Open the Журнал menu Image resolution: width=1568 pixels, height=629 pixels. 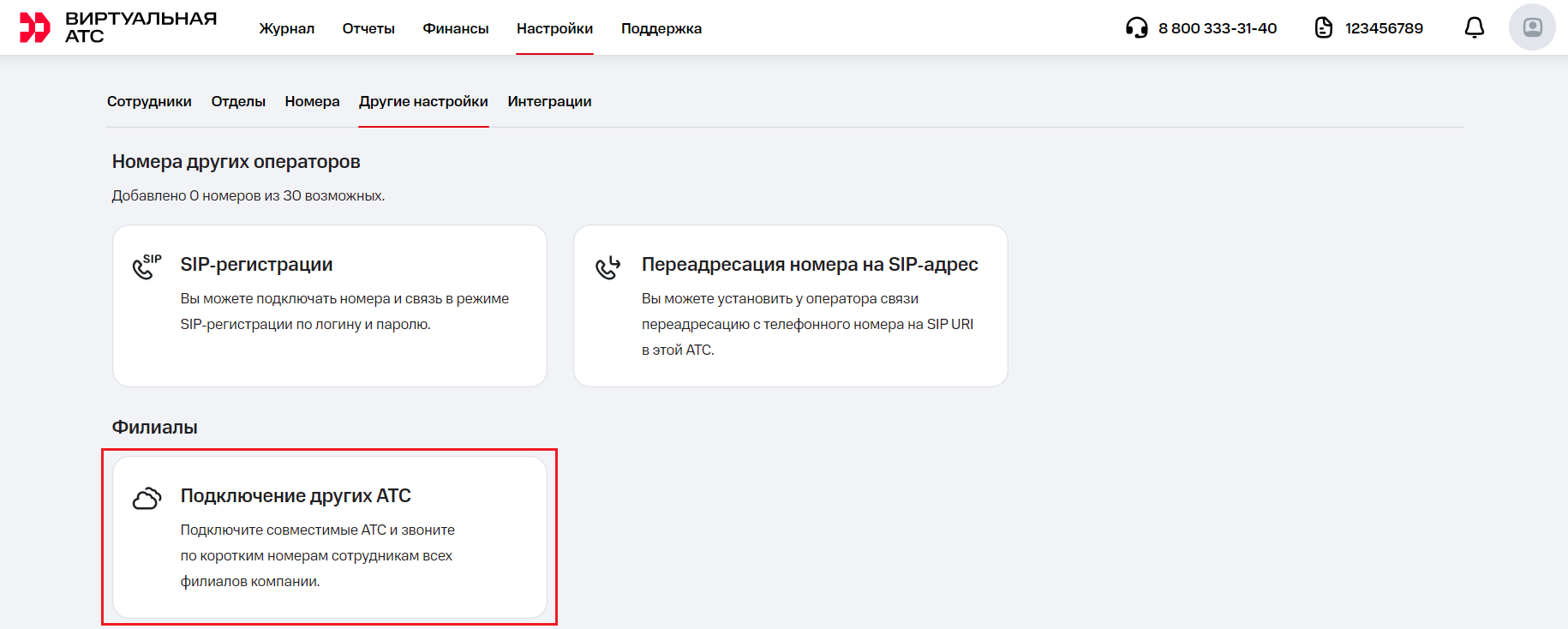click(x=286, y=28)
